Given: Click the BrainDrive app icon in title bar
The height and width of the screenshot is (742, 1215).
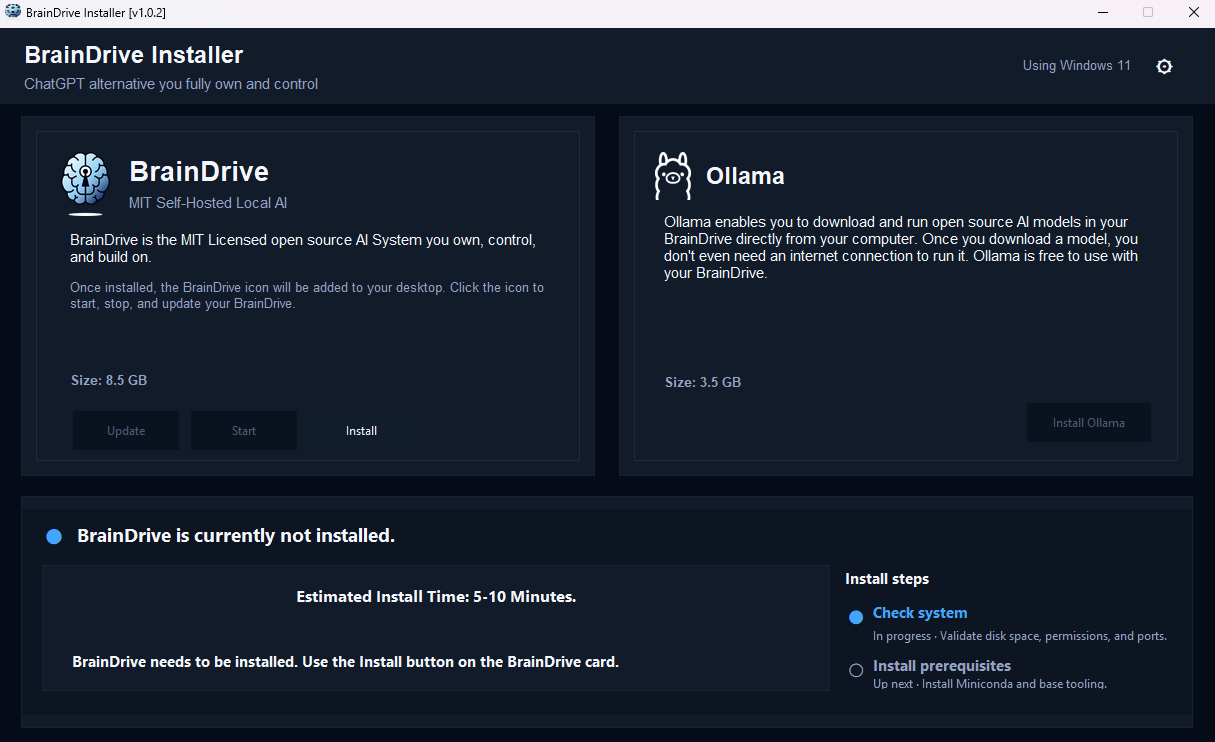Looking at the screenshot, I should coord(13,12).
